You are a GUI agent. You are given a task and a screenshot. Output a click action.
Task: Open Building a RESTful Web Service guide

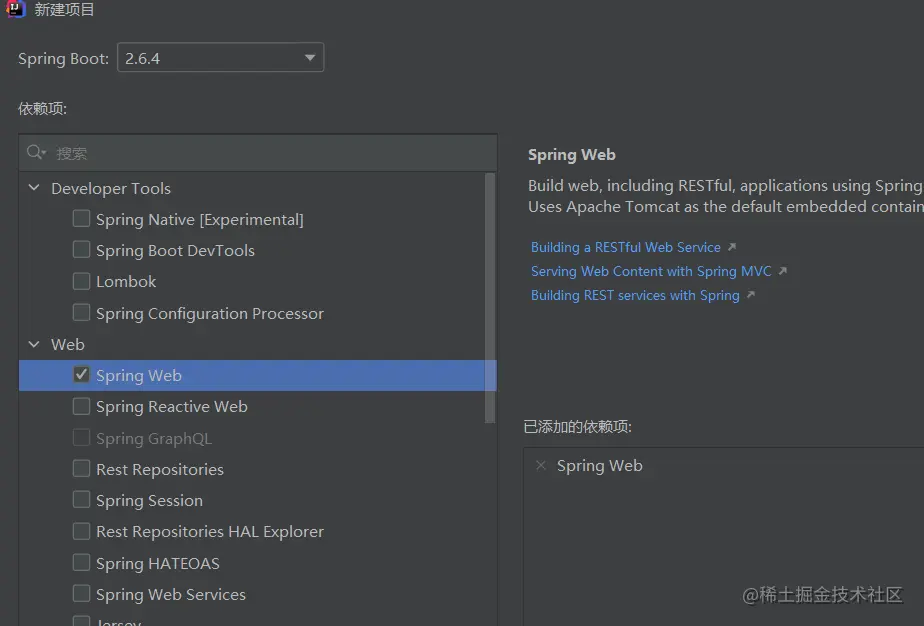point(626,247)
